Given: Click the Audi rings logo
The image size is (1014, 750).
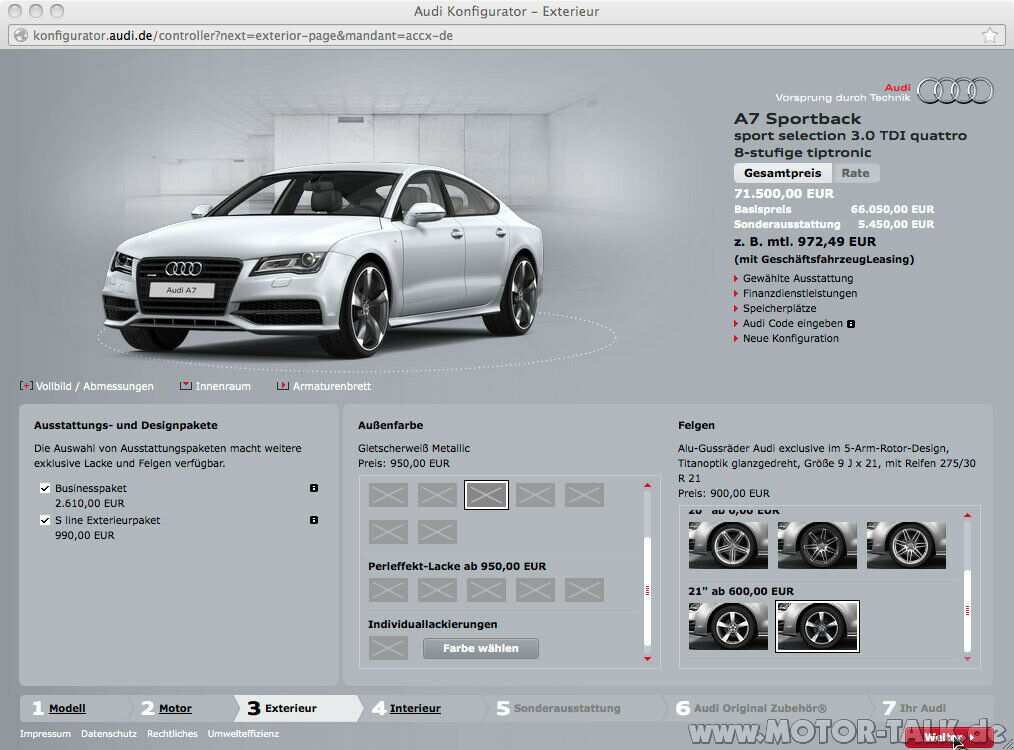Looking at the screenshot, I should (954, 90).
